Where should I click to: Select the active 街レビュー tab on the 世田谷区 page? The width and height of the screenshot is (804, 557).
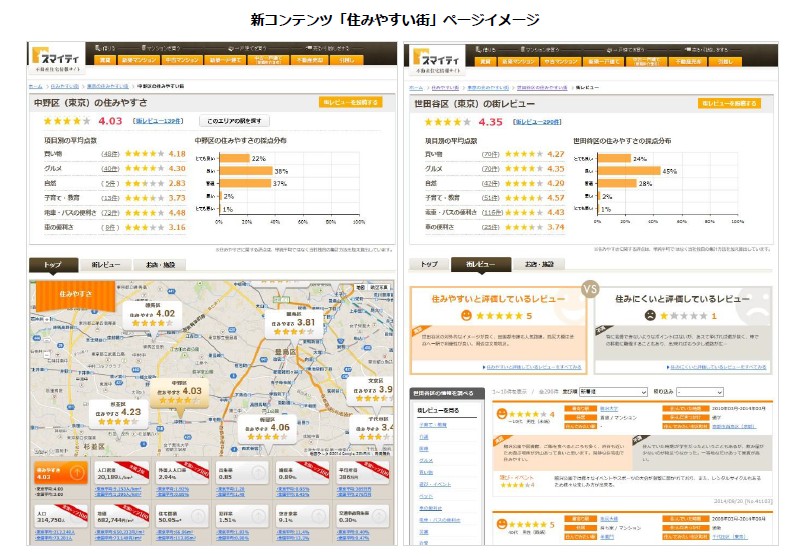(480, 264)
